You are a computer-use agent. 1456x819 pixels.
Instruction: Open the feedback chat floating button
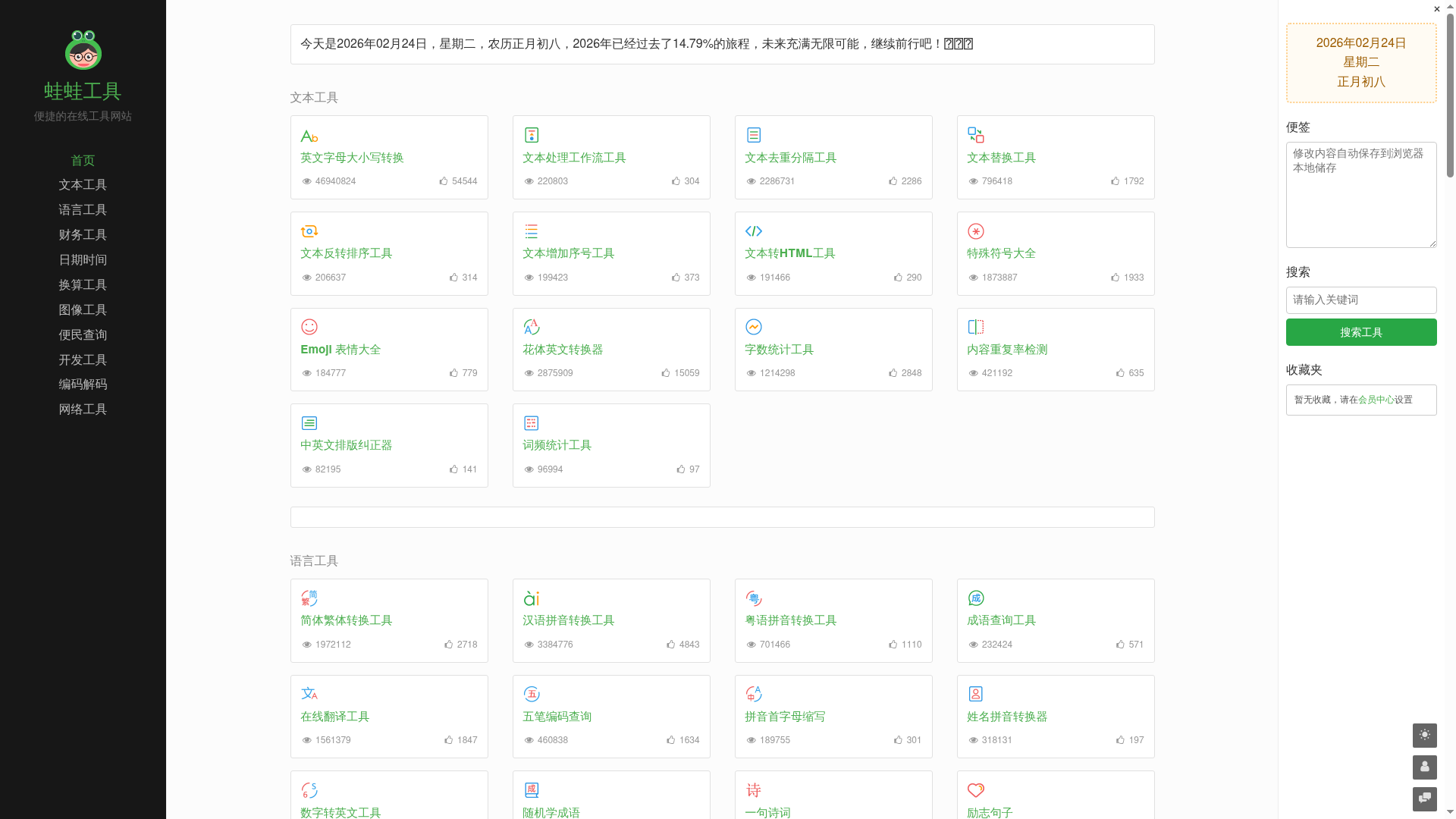tap(1424, 799)
